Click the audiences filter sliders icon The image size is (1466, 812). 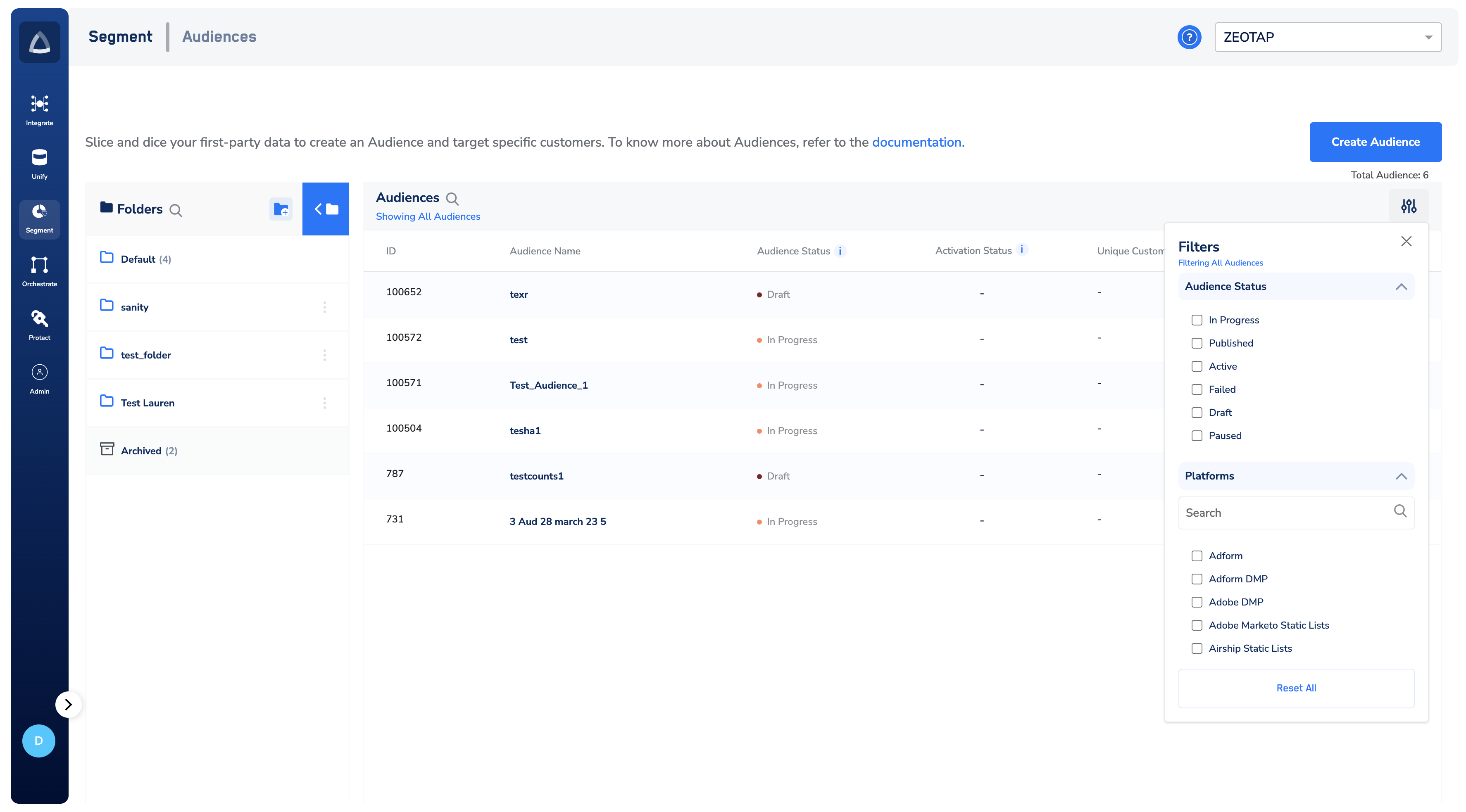click(1408, 206)
